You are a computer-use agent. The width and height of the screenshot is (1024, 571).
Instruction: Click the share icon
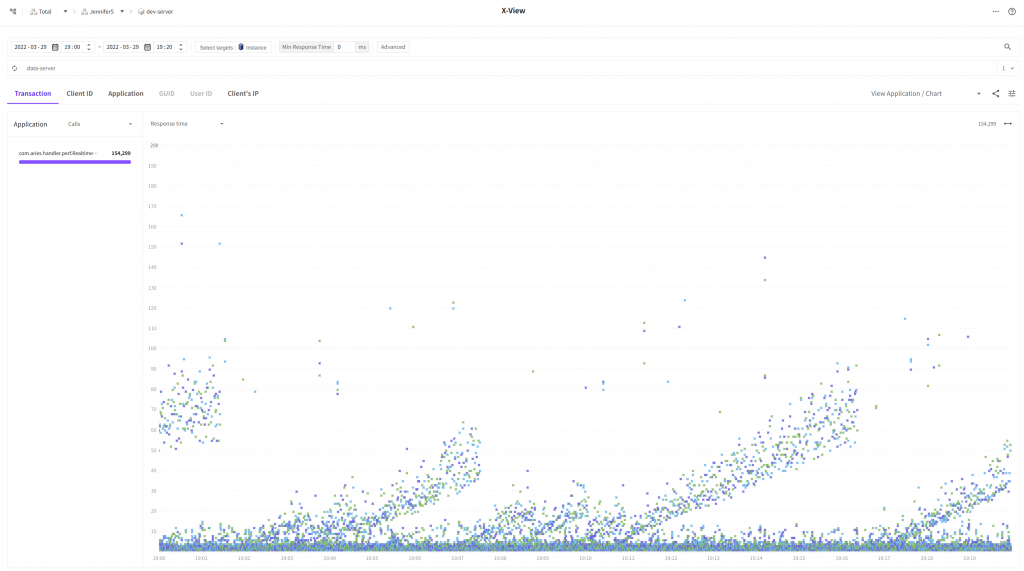pos(996,93)
